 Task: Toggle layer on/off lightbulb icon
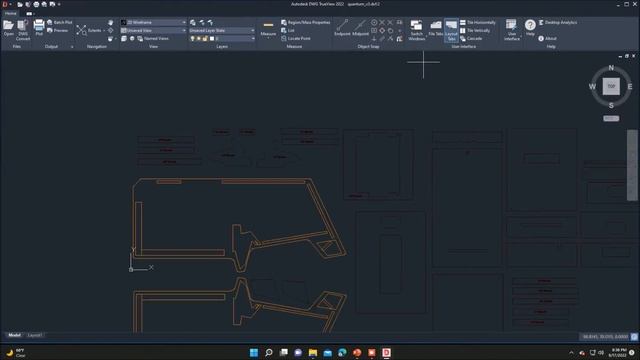tap(192, 38)
